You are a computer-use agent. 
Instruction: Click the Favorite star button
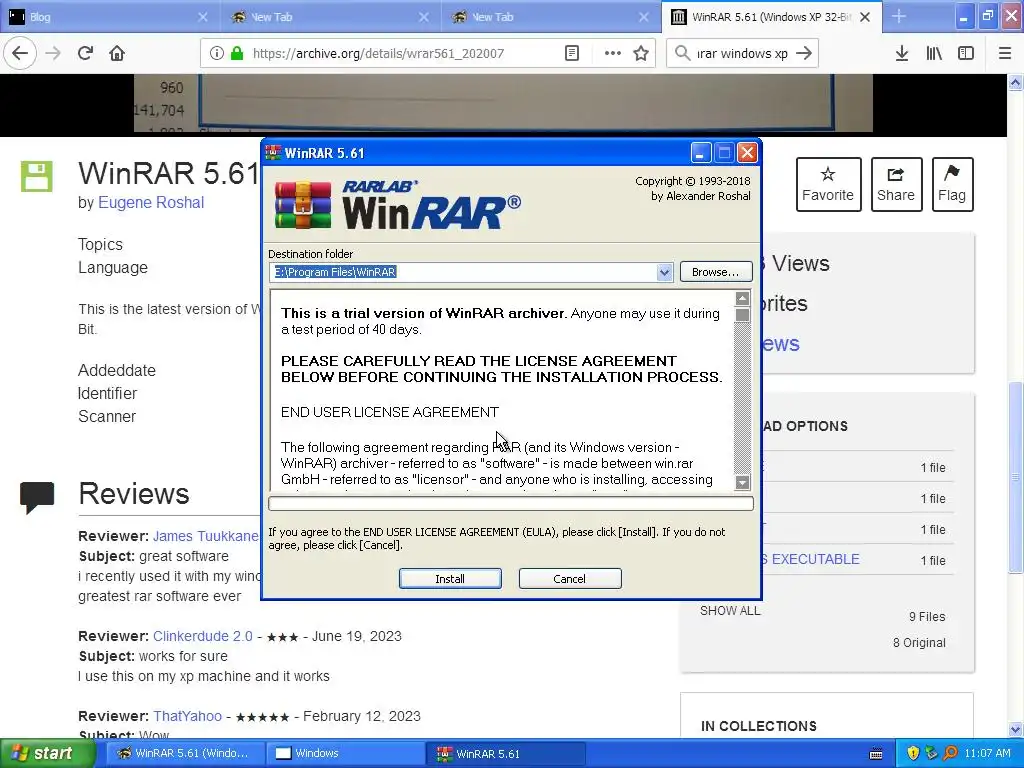(x=827, y=184)
